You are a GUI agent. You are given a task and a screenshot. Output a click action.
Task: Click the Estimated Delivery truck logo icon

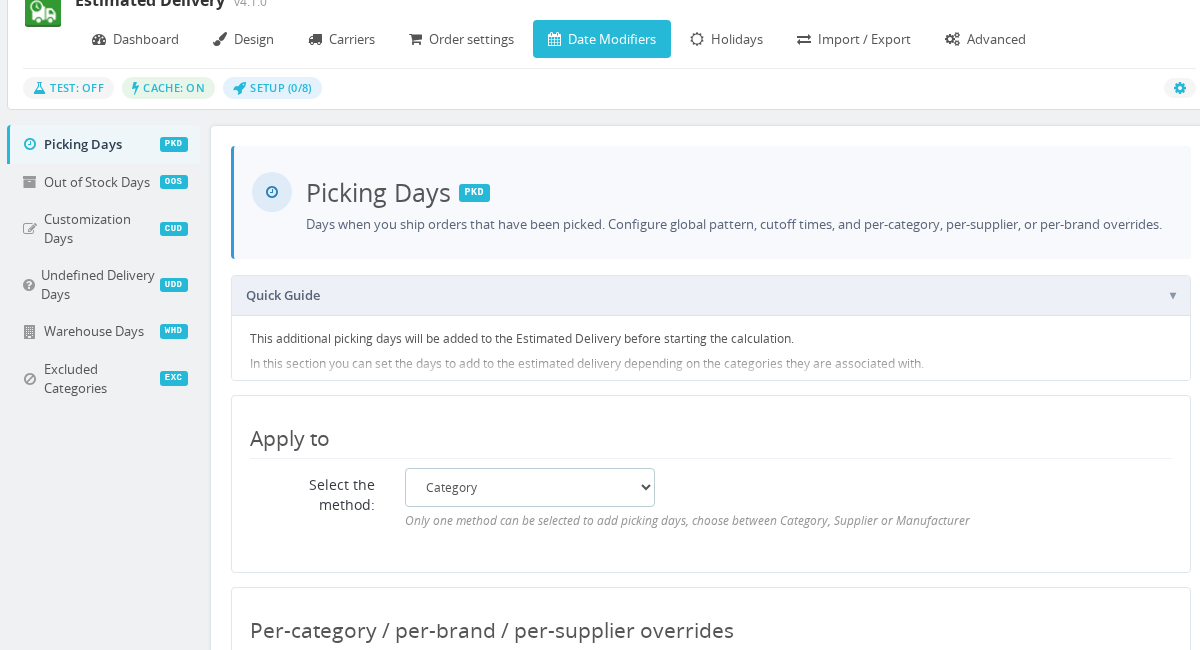click(x=43, y=11)
